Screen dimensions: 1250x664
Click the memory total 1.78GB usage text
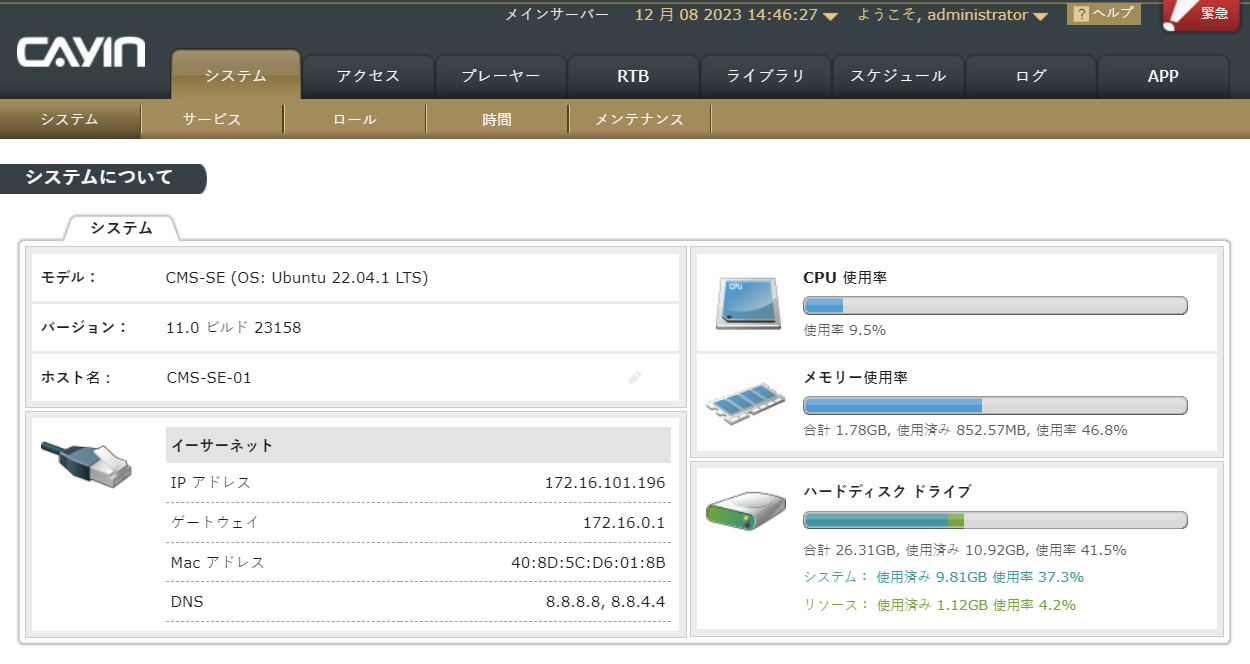pos(966,430)
